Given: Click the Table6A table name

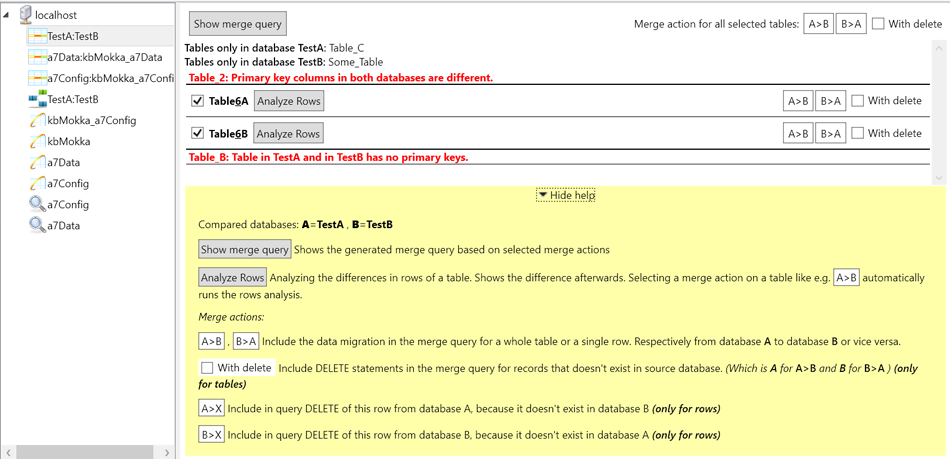Looking at the screenshot, I should (x=228, y=101).
